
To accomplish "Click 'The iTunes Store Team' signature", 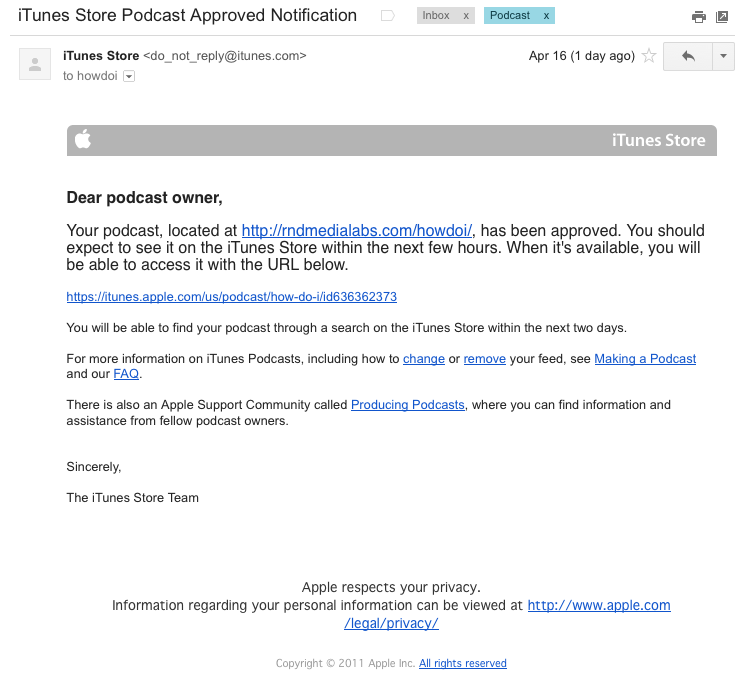I will point(132,498).
